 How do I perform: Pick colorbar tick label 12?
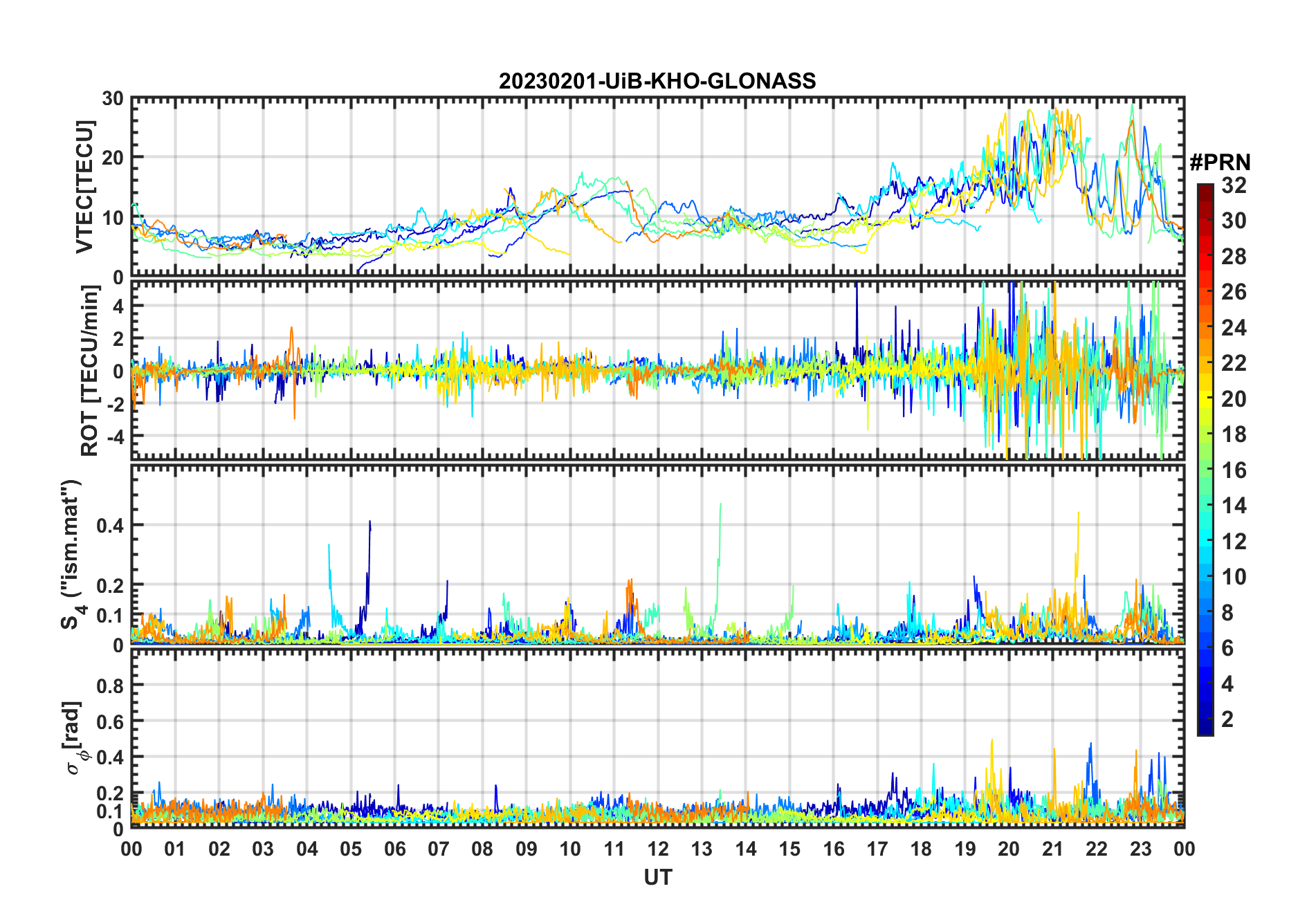coord(1234,542)
